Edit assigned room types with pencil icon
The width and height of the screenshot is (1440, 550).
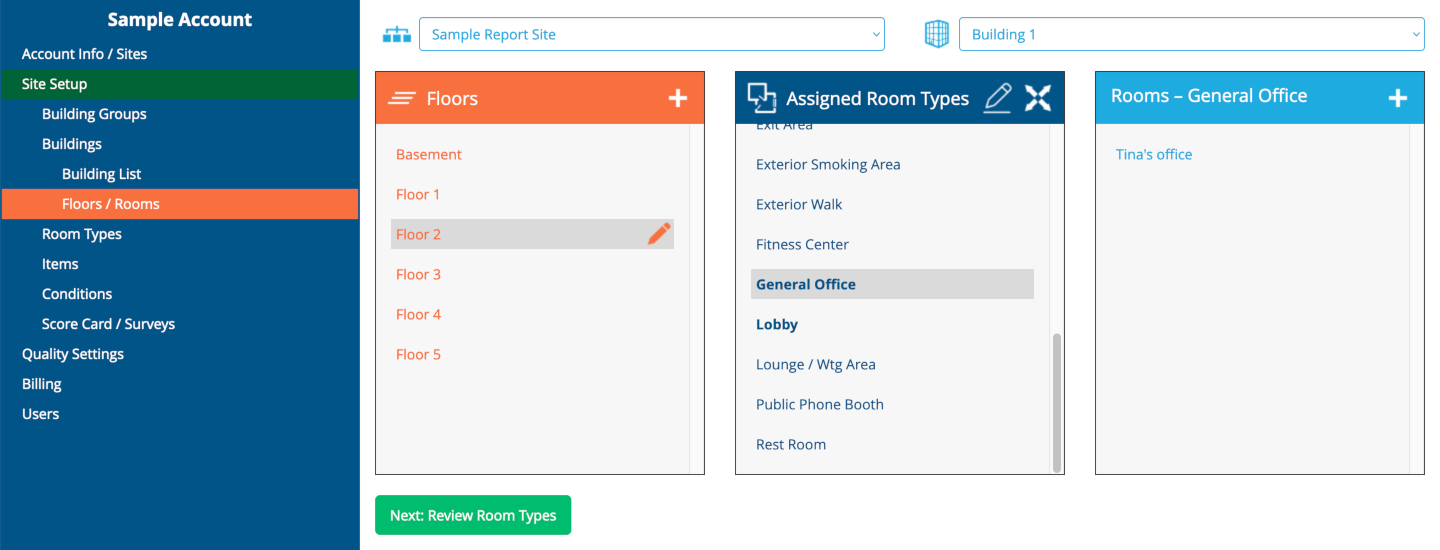997,98
